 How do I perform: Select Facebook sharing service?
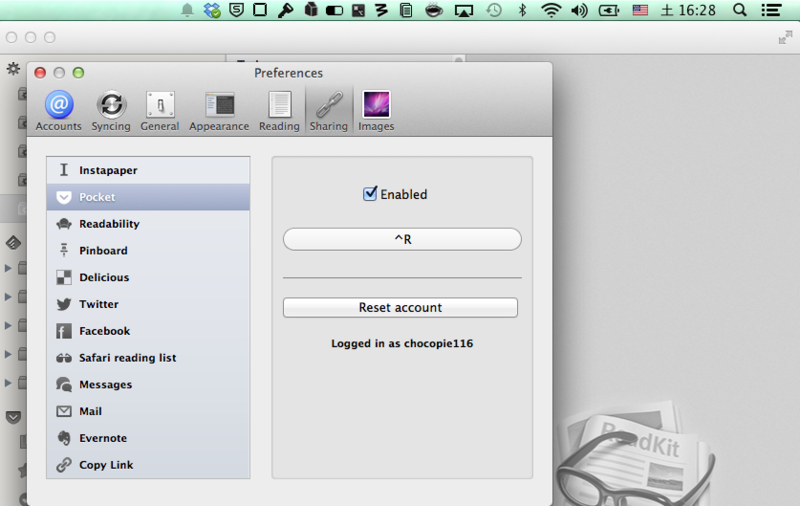pos(148,331)
